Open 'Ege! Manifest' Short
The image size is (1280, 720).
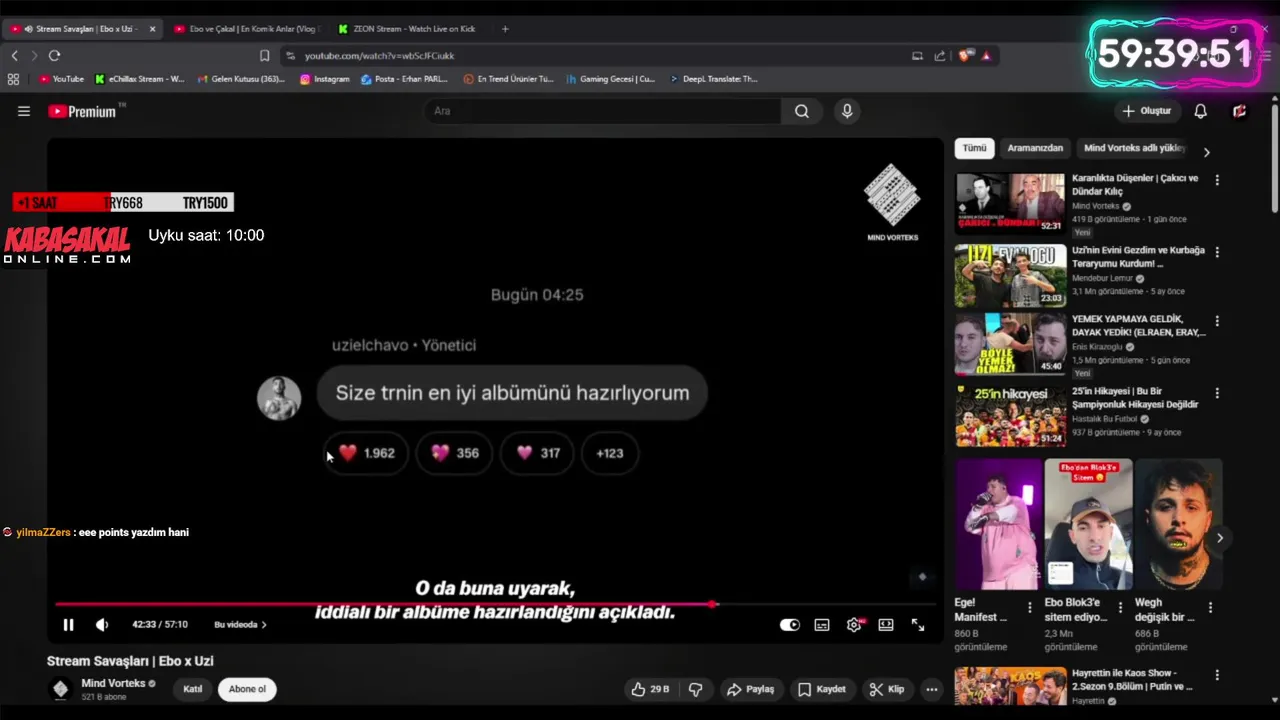(998, 524)
